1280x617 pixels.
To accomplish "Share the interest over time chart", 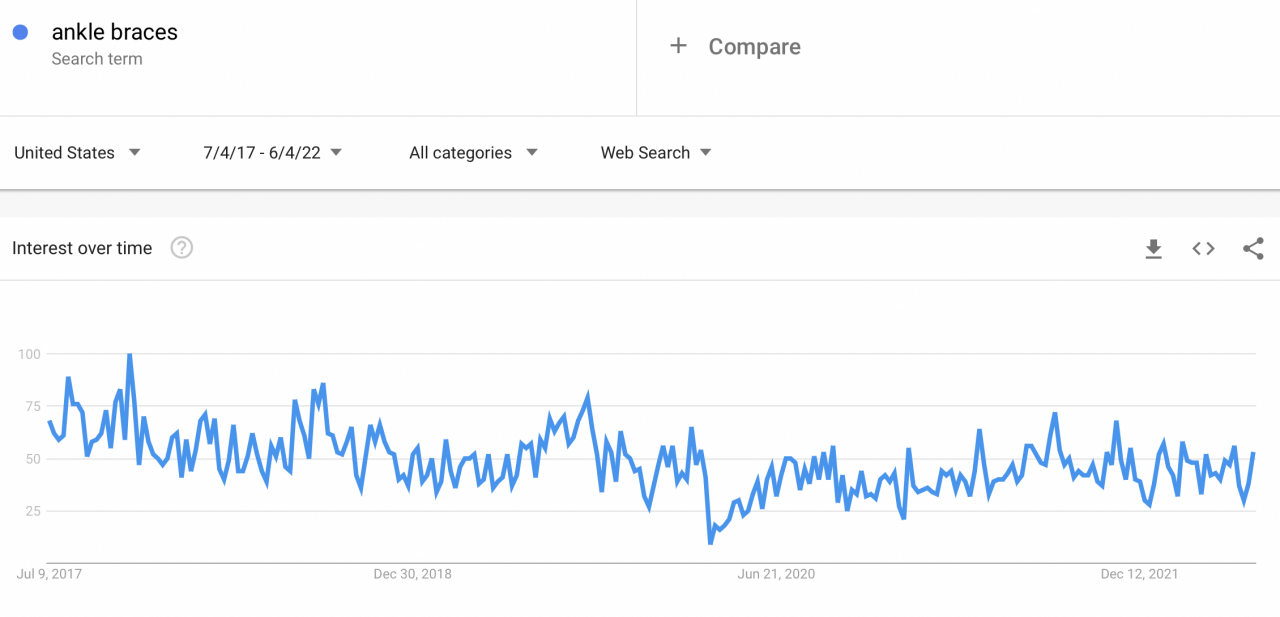I will pos(1253,248).
